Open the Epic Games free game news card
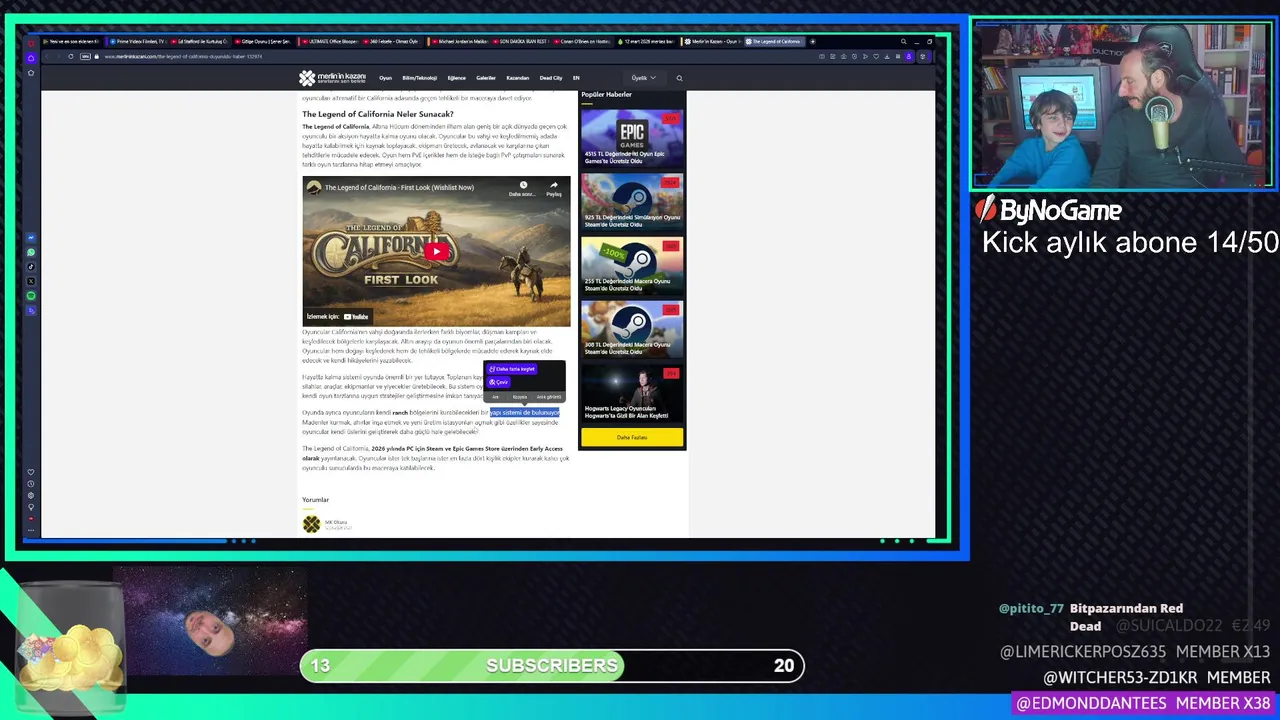 click(x=632, y=137)
